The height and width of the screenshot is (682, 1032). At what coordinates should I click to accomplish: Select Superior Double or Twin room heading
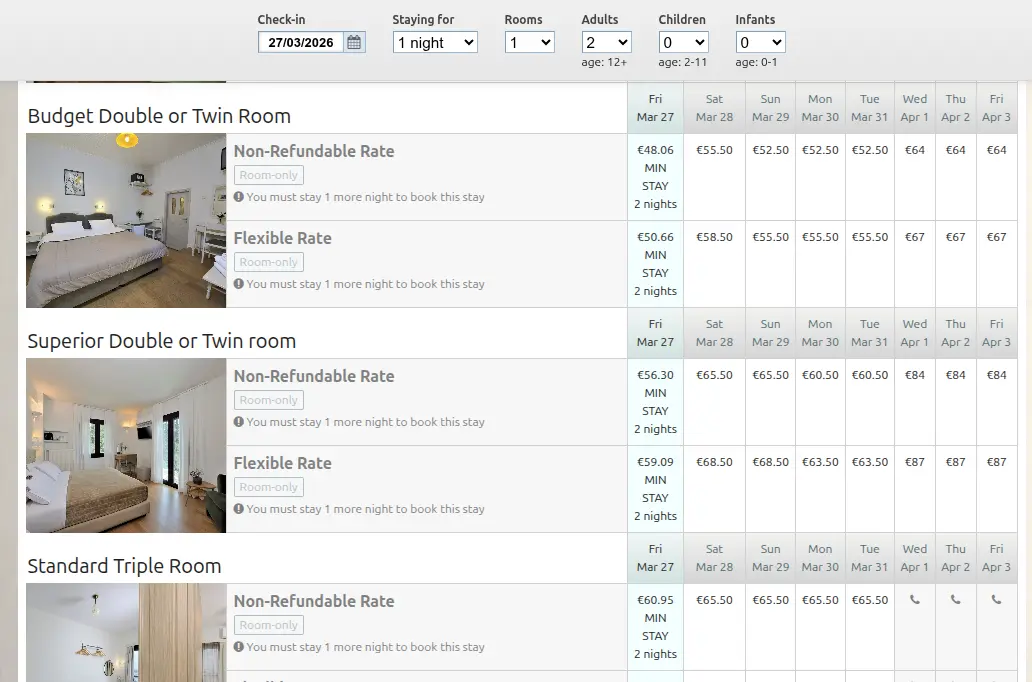coord(162,341)
